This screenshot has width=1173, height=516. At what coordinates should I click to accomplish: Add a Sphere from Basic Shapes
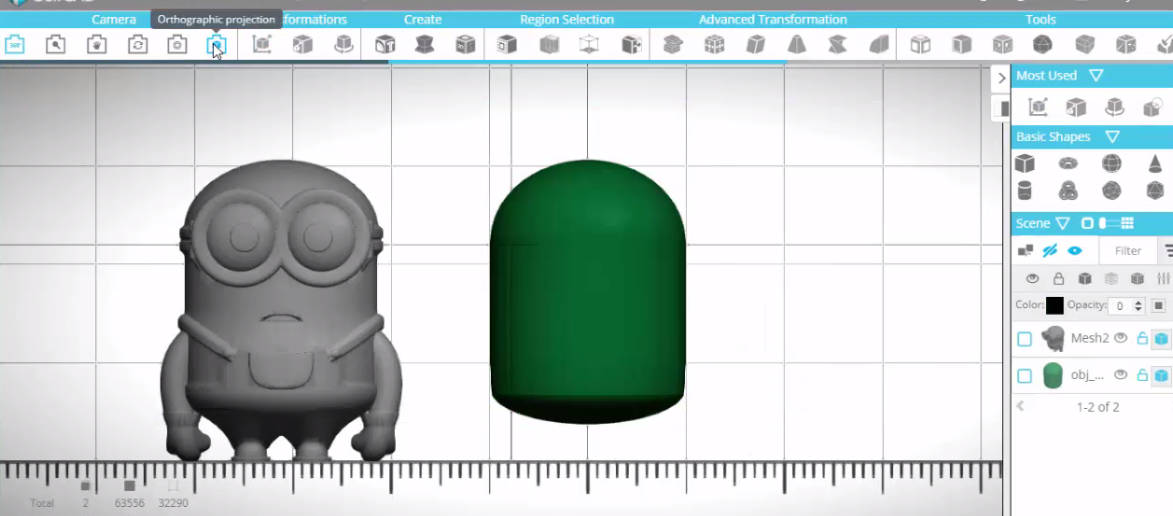point(1112,163)
